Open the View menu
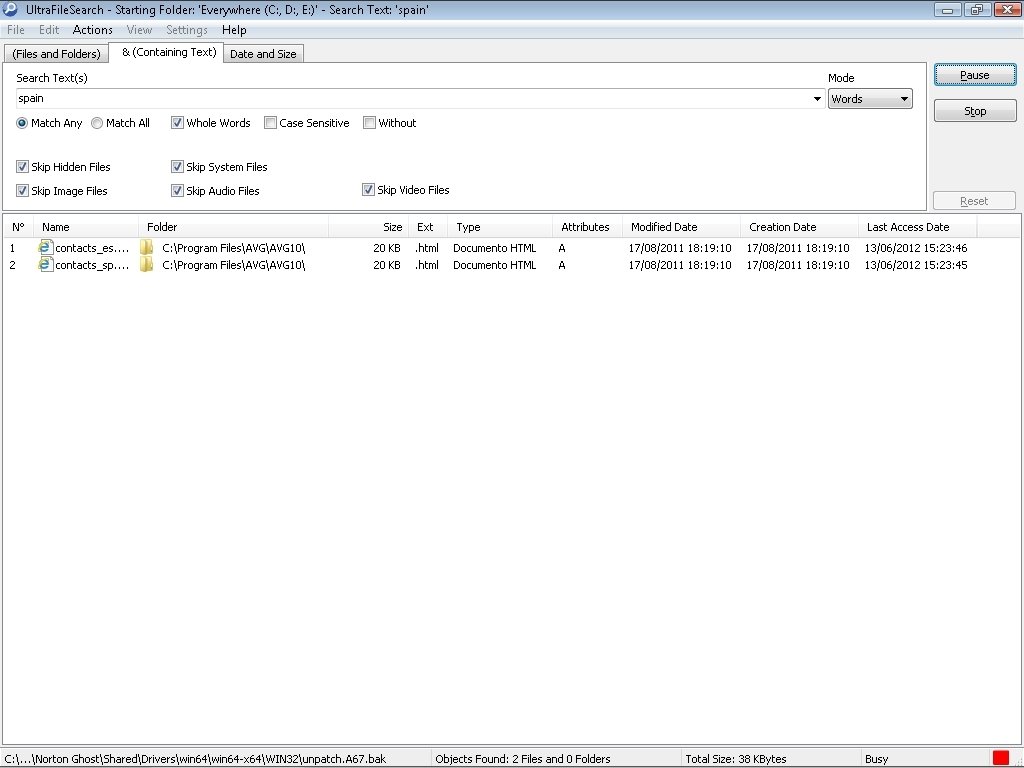Screen dimensions: 1024x768 [x=139, y=30]
